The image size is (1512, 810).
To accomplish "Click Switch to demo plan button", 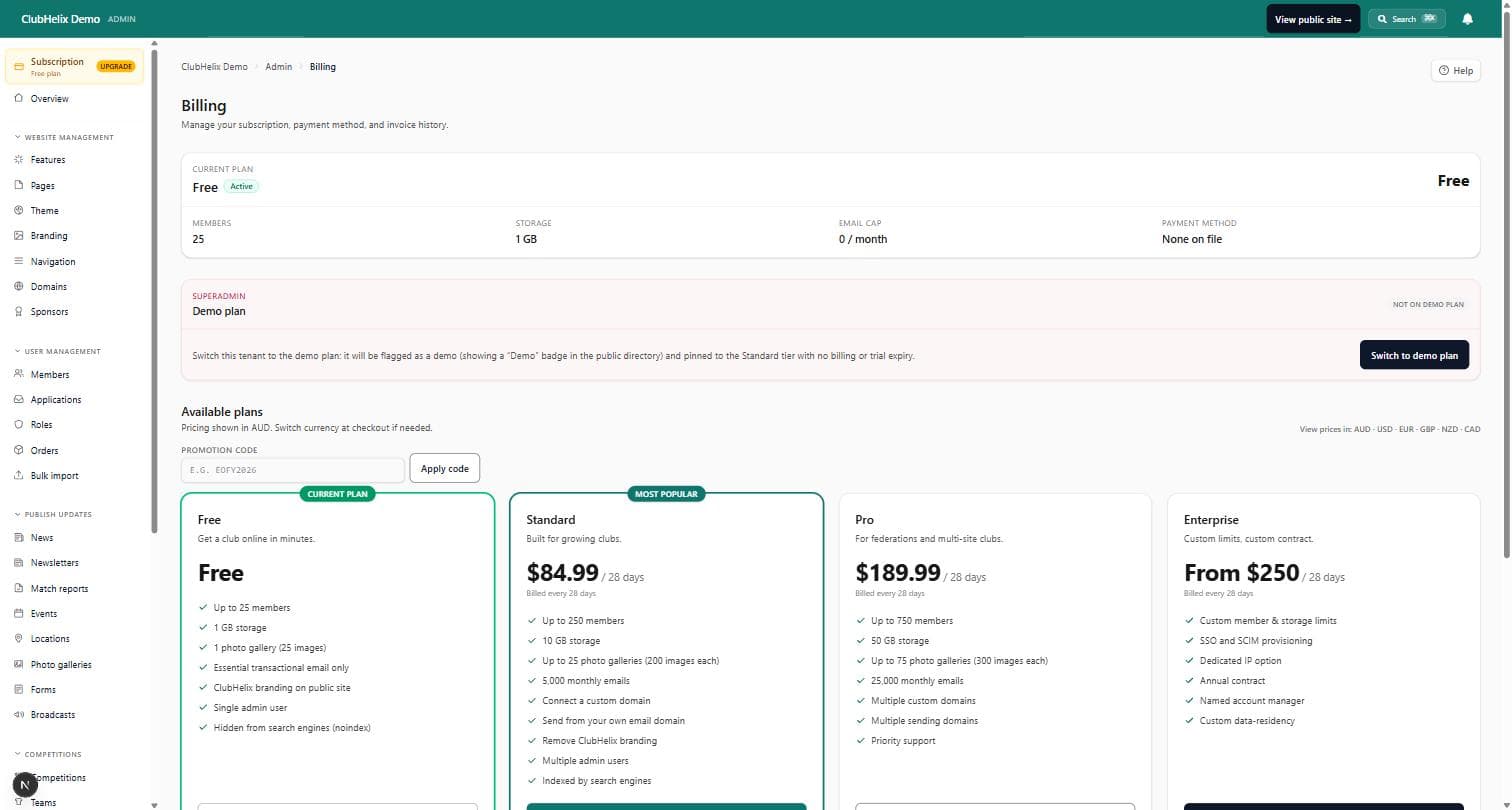I will click(1414, 355).
